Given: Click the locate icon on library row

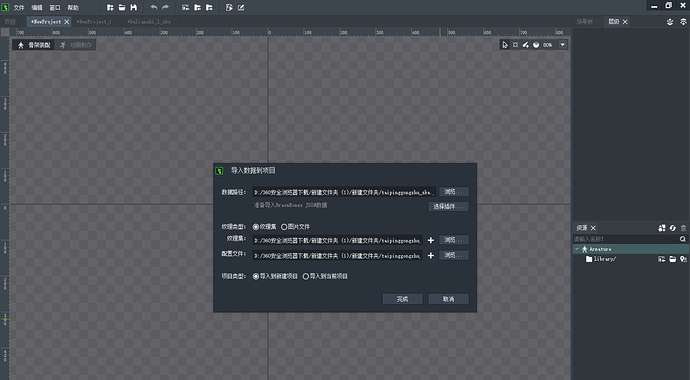Looking at the screenshot, I should (683, 259).
